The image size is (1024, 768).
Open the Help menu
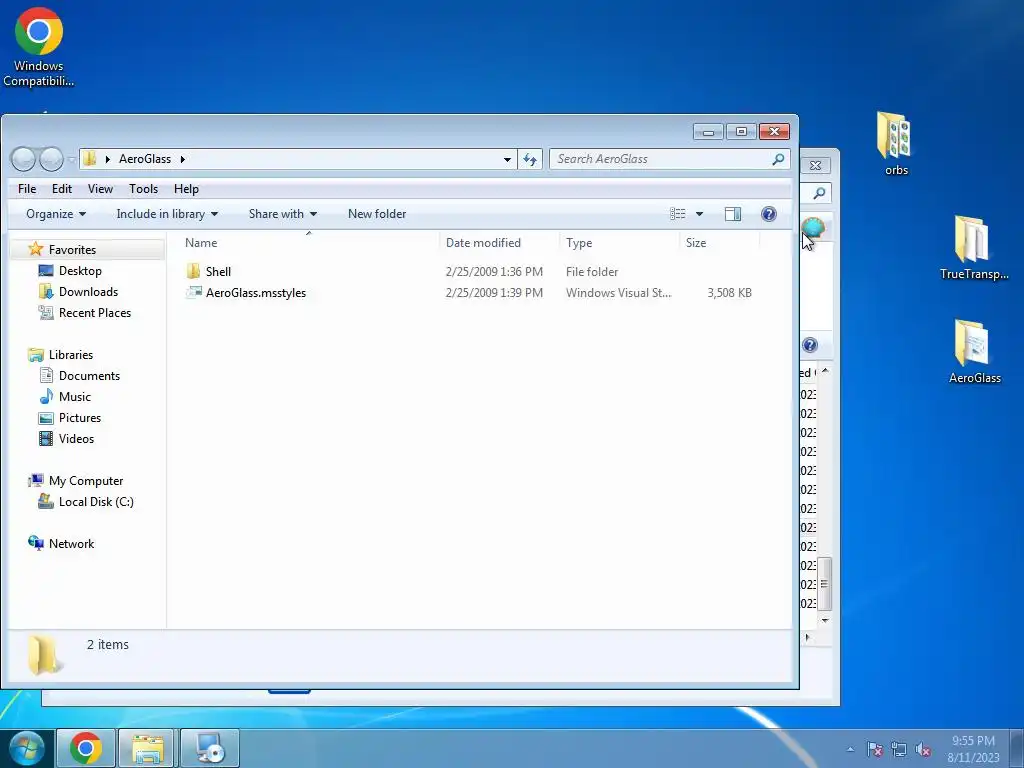click(186, 189)
